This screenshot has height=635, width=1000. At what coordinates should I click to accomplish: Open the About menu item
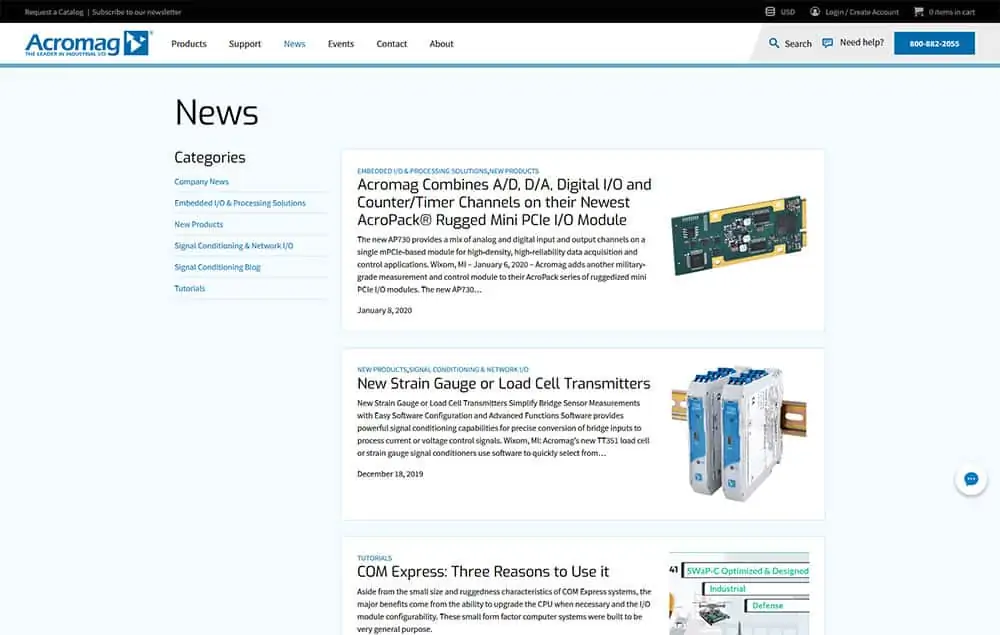pos(441,44)
